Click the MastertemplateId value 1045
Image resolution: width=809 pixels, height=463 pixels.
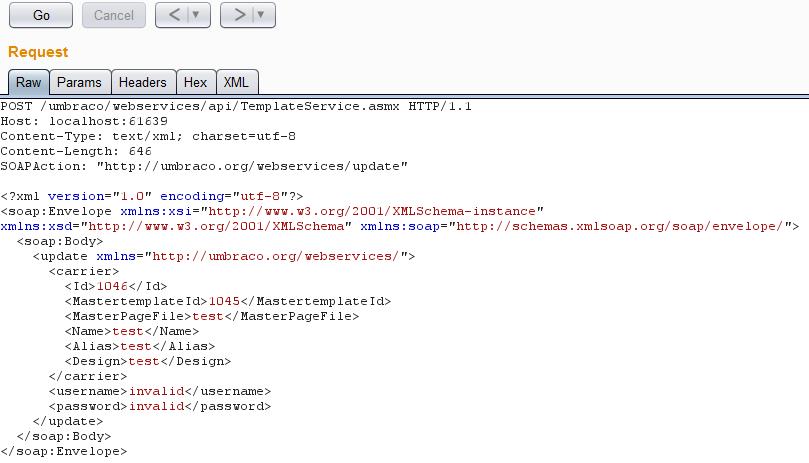pos(224,301)
